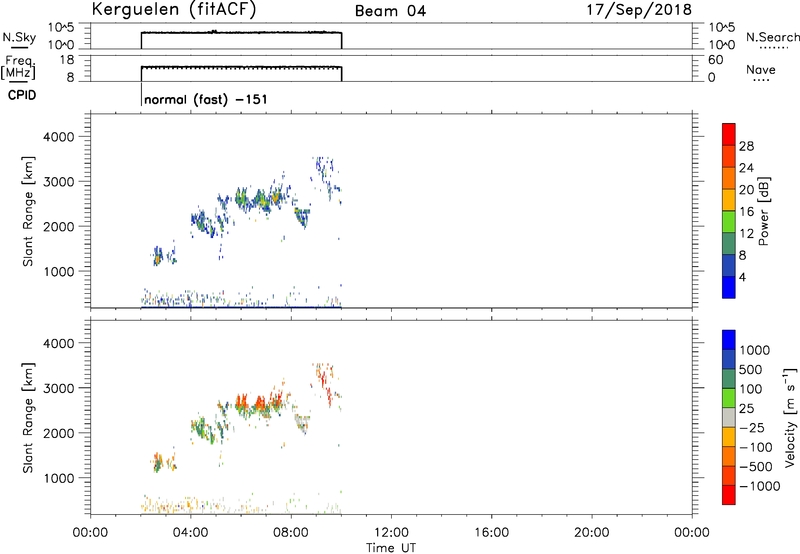This screenshot has height=554, width=800.
Task: Click the velocity panel 'Slant Range [km]' label
Action: 28,418
